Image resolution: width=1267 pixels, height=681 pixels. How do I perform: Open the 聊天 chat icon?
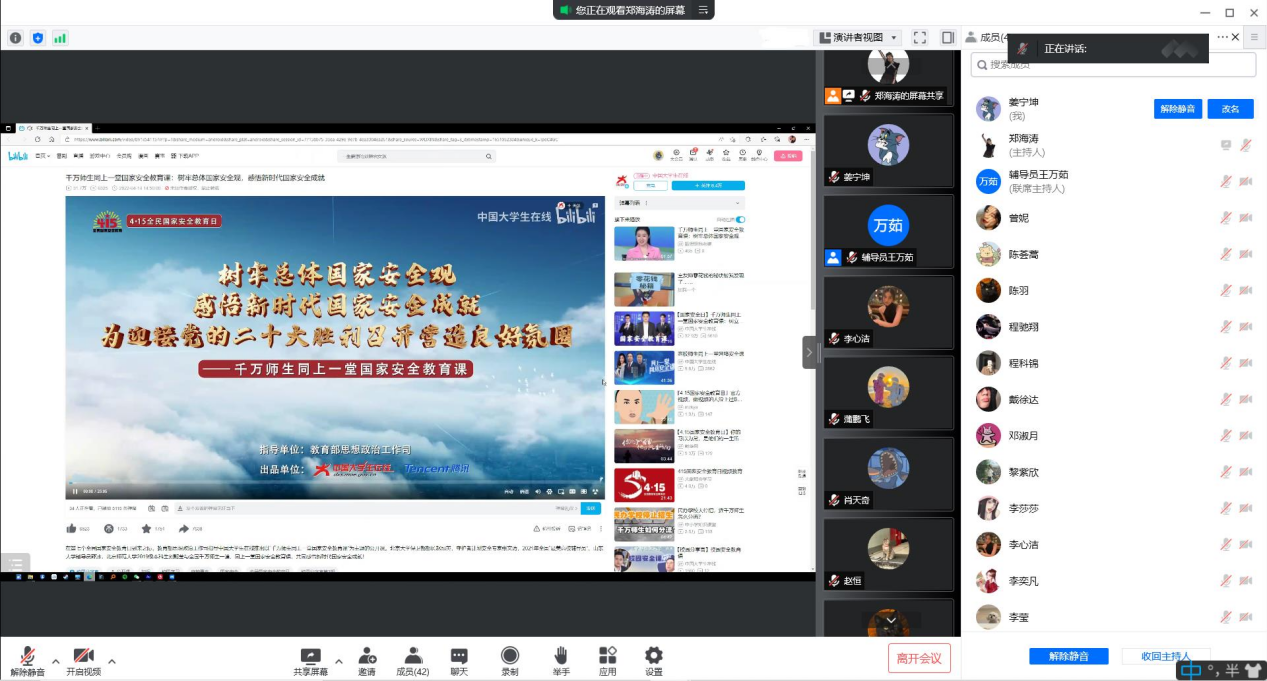click(459, 656)
